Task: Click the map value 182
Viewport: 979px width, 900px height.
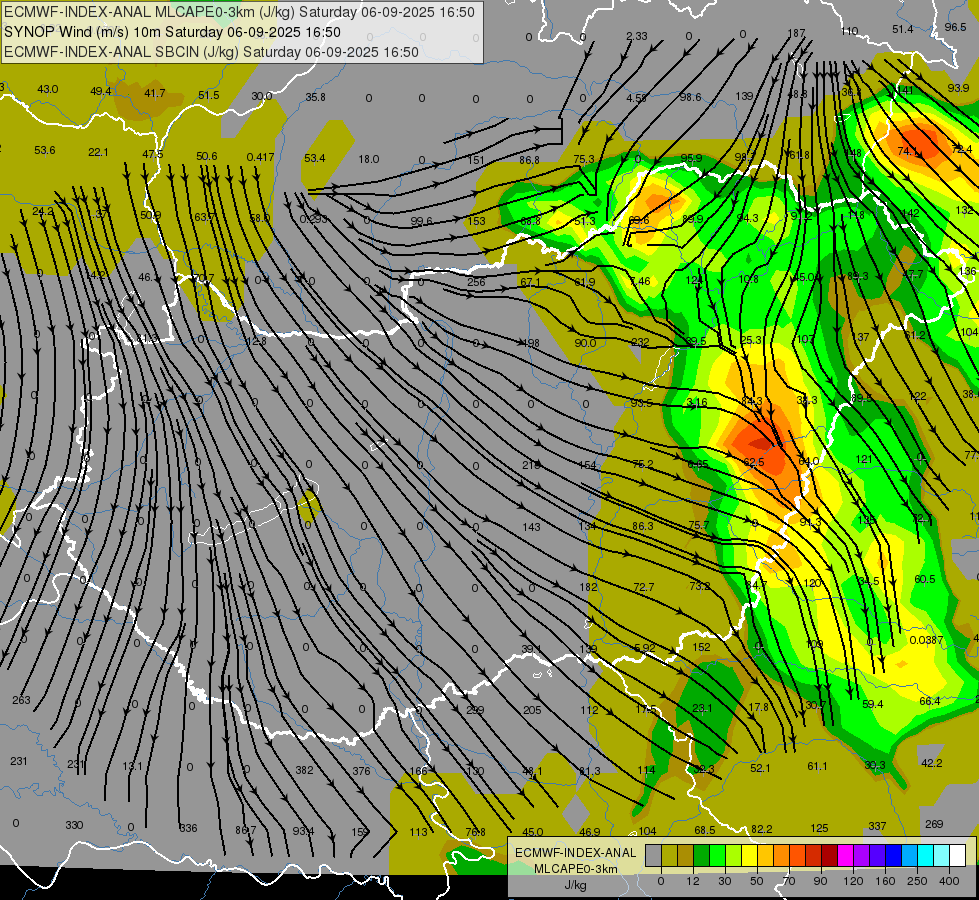Action: click(x=588, y=587)
